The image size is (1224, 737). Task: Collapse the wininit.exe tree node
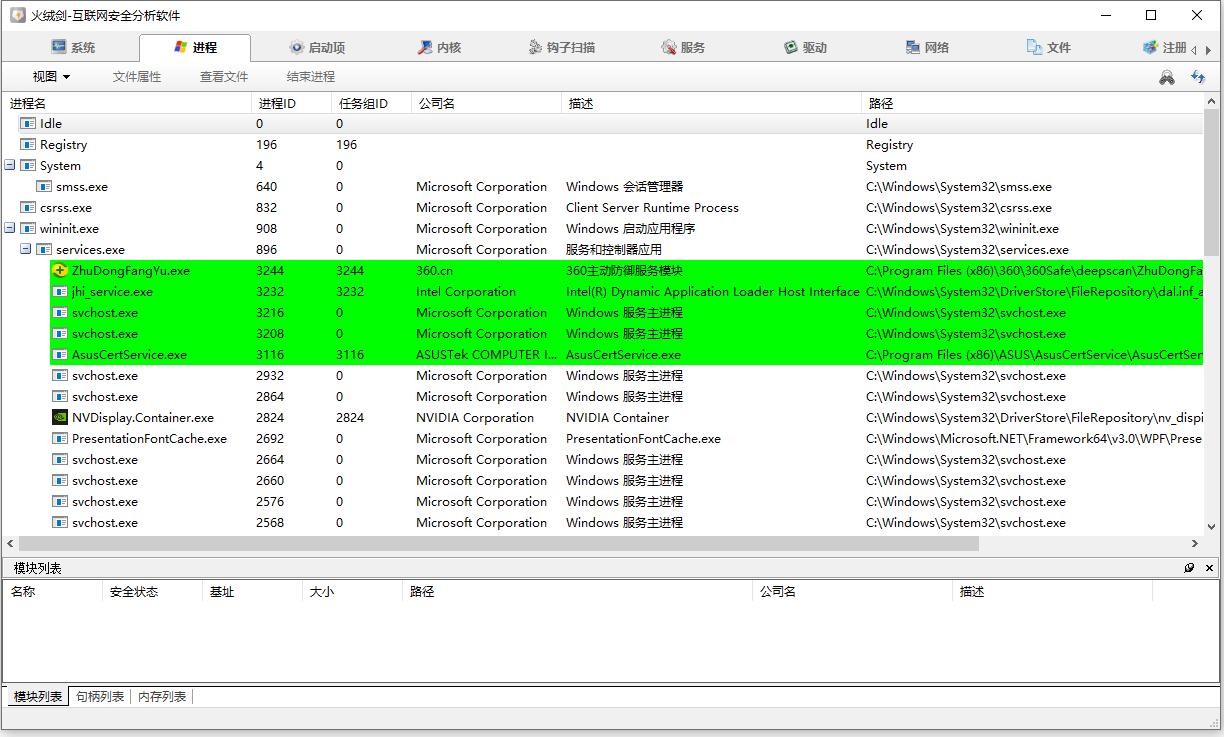pos(10,229)
